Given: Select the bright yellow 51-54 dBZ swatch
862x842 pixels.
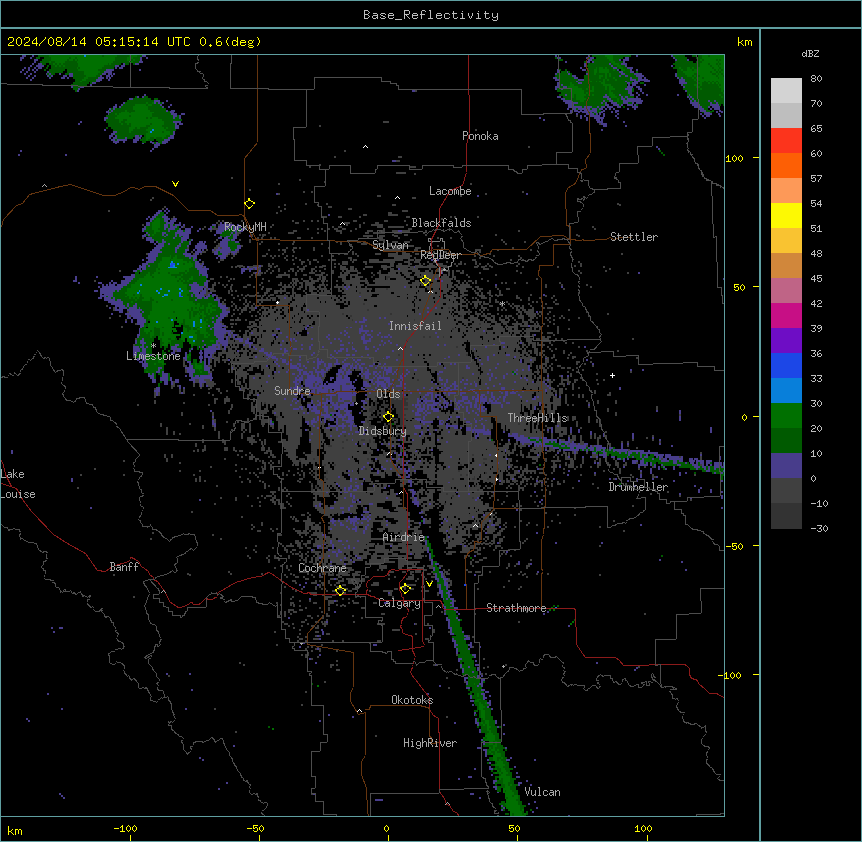Looking at the screenshot, I should 786,215.
